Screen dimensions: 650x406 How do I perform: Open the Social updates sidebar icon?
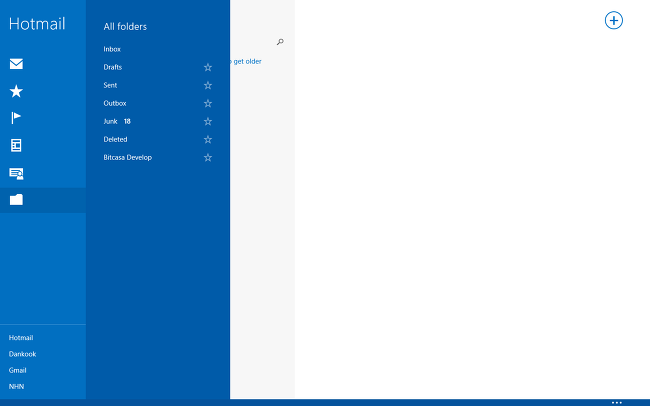coord(17,173)
